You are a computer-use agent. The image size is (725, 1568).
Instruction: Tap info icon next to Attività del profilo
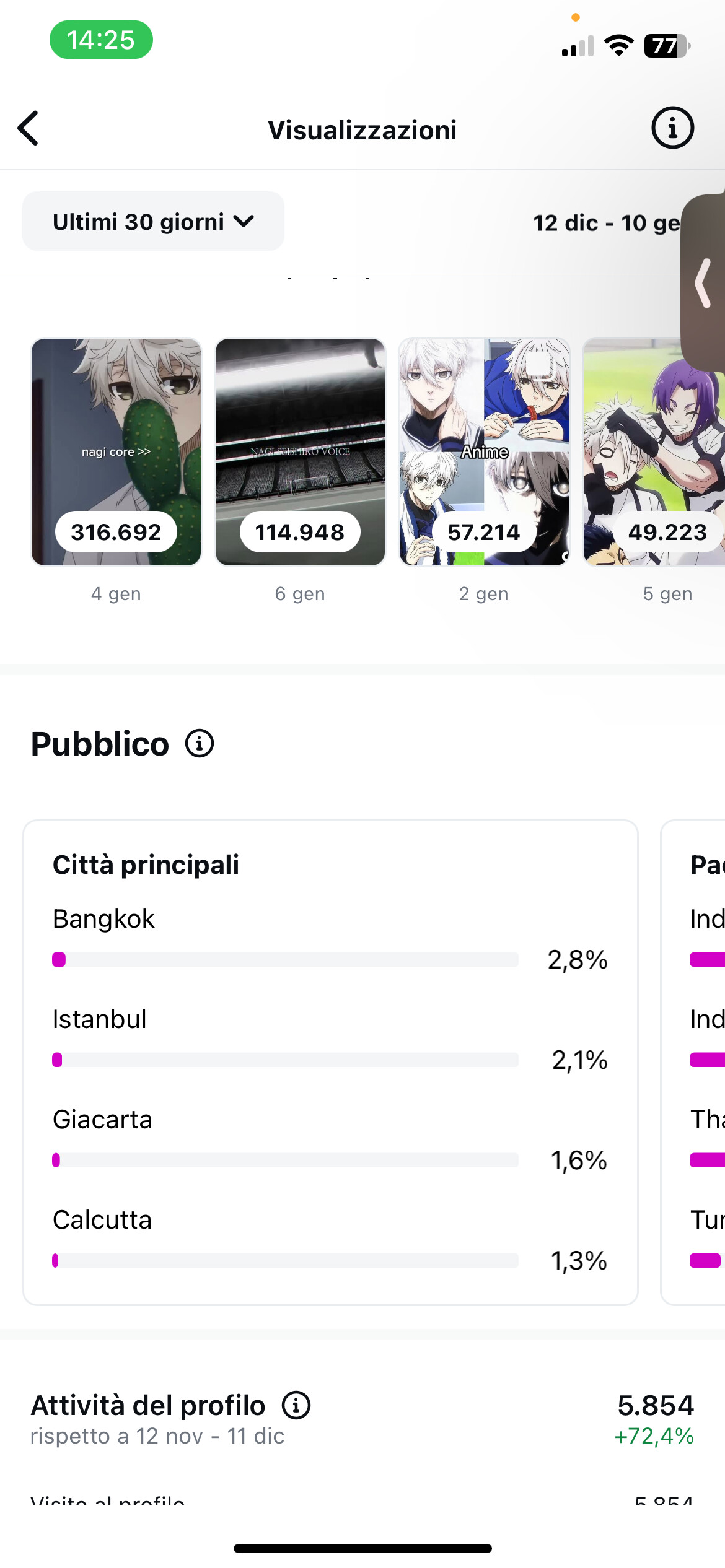click(296, 1405)
